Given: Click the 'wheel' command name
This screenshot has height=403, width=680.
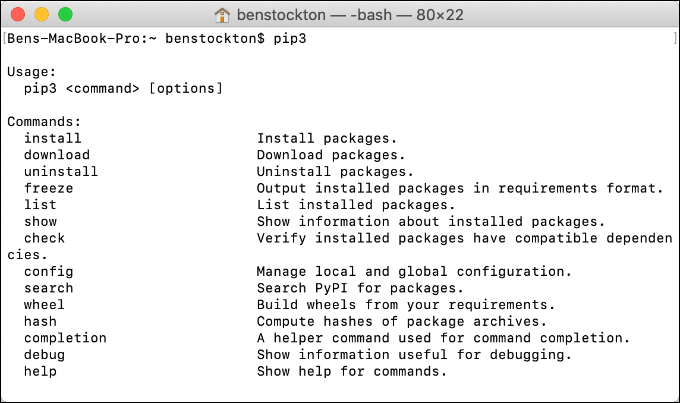Looking at the screenshot, I should coord(45,305).
